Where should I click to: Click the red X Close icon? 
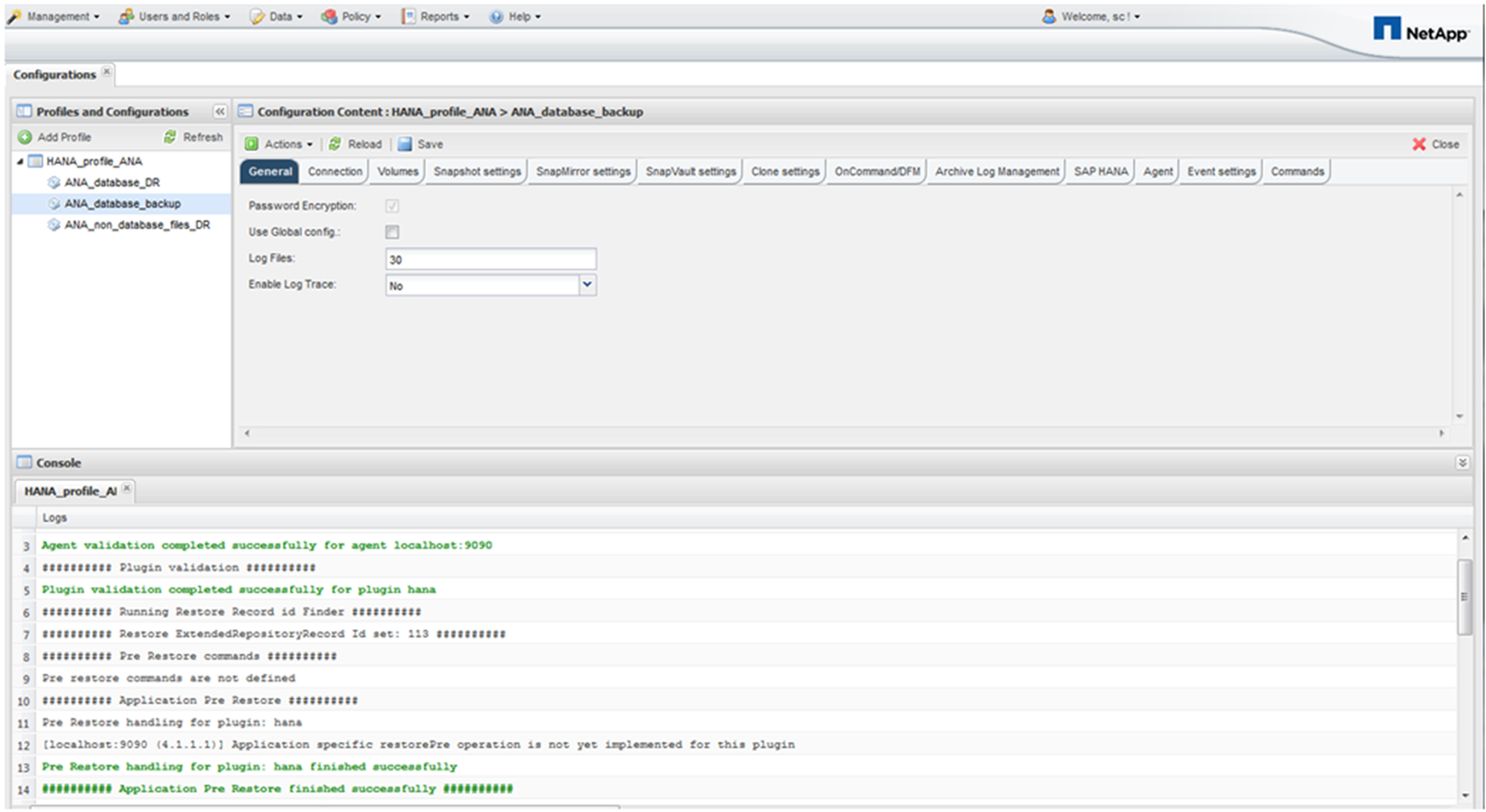click(x=1419, y=145)
